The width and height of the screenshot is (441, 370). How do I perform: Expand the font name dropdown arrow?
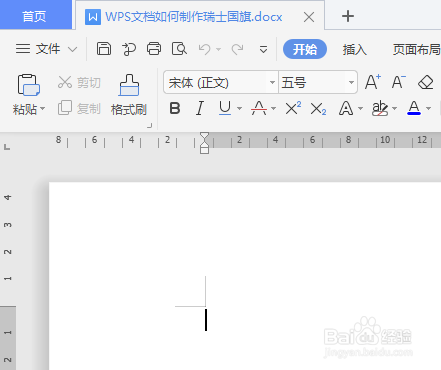pyautogui.click(x=272, y=82)
